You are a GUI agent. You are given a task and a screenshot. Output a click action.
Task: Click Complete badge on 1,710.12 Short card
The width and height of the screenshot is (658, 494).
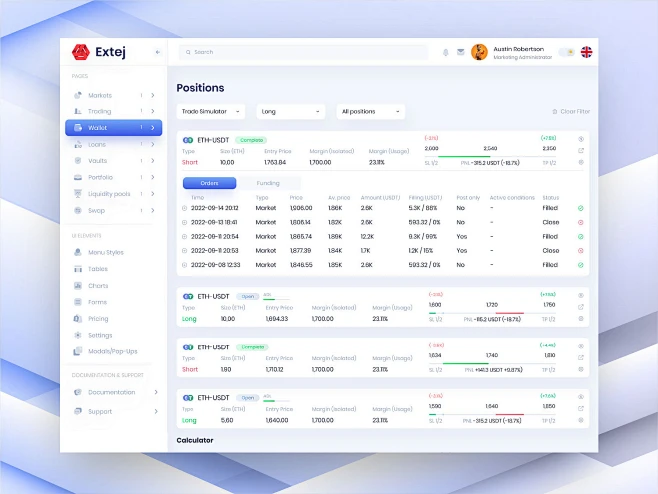(x=252, y=347)
